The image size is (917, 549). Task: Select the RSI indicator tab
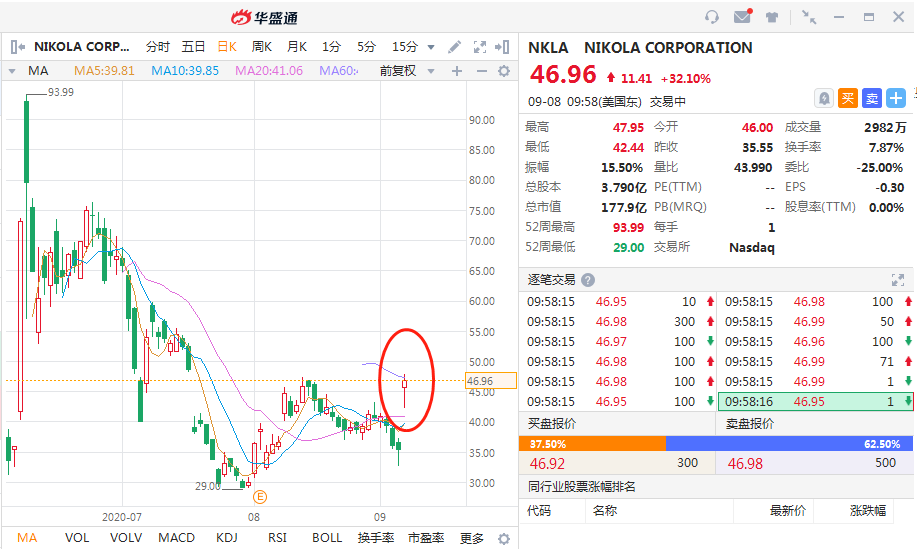277,538
